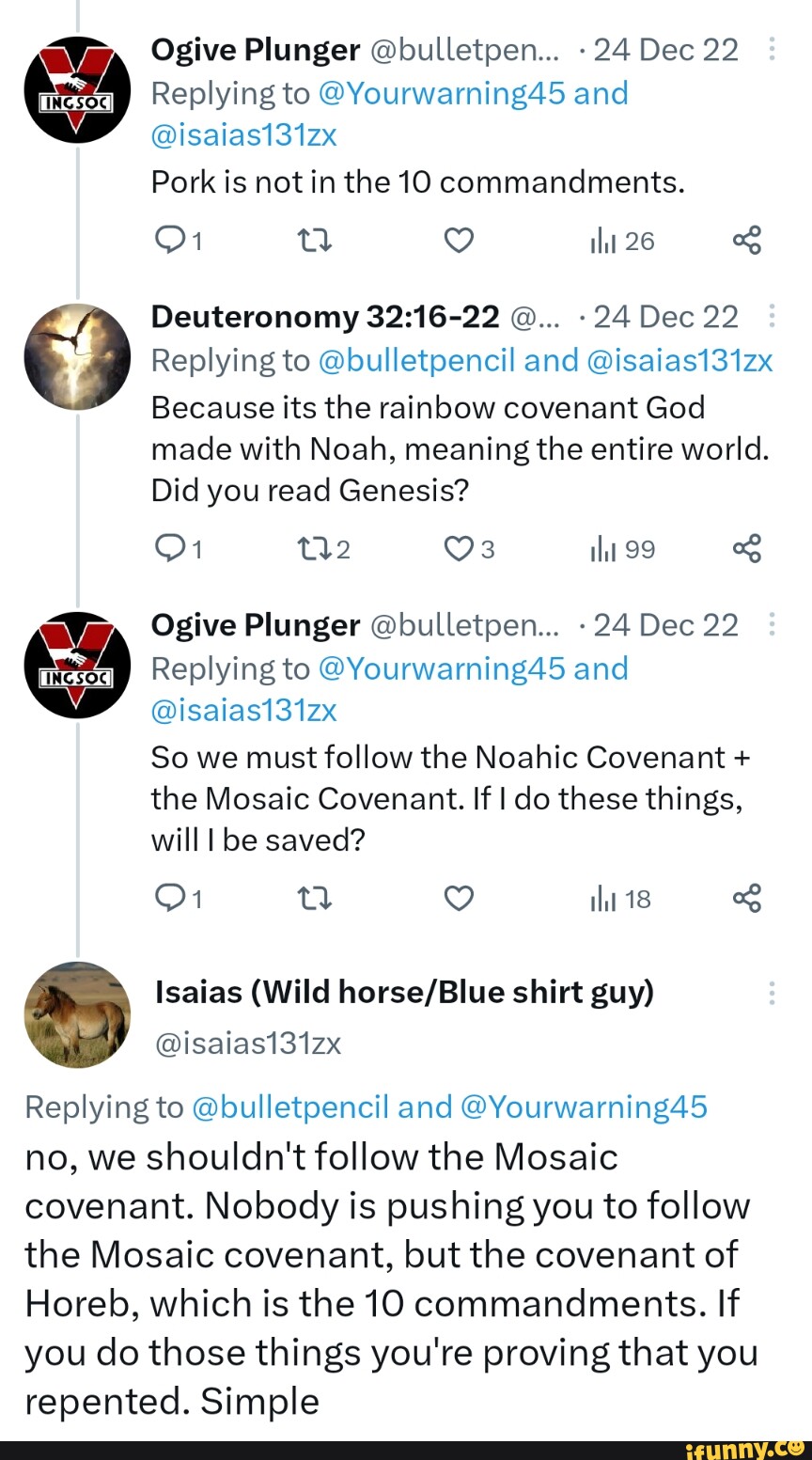Click the wild horse avatar of Isaias
Screen dimensions: 812x1460
click(x=77, y=1015)
